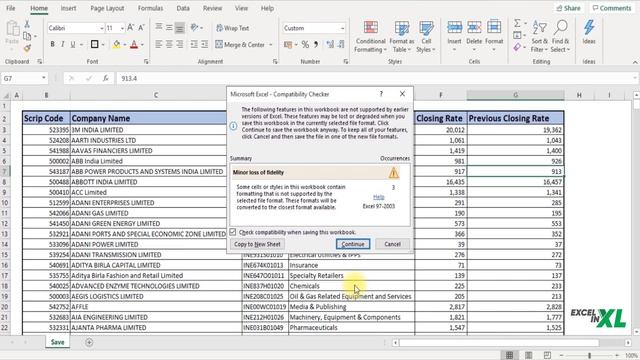Click the dialog's question mark help icon

pyautogui.click(x=381, y=94)
